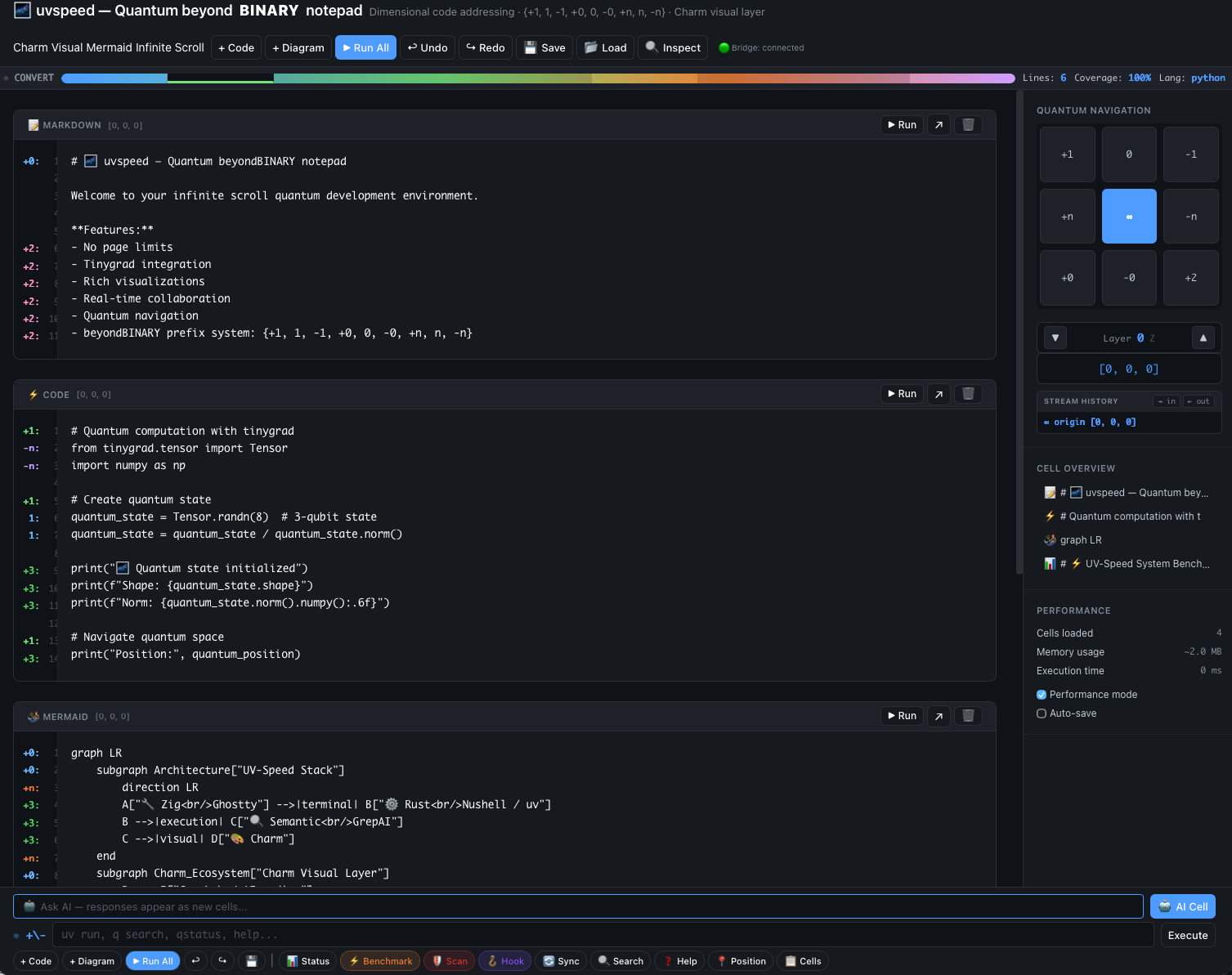Decrement the Layer with the down triangle

(1055, 338)
